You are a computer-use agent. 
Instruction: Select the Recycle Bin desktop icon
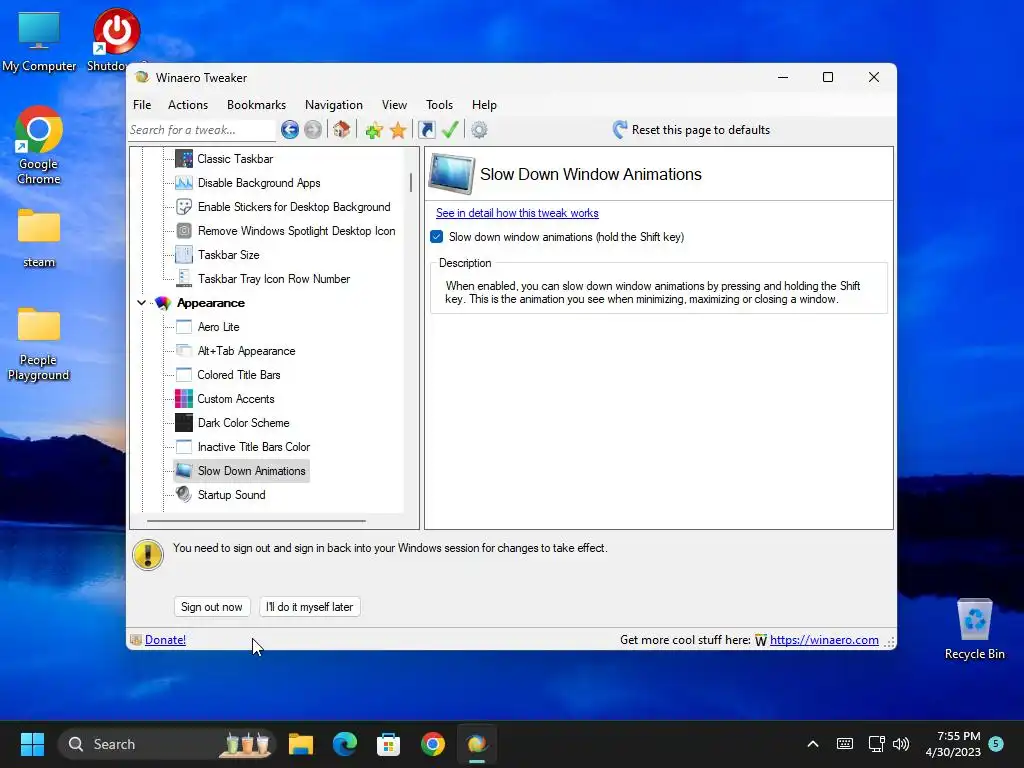(974, 629)
